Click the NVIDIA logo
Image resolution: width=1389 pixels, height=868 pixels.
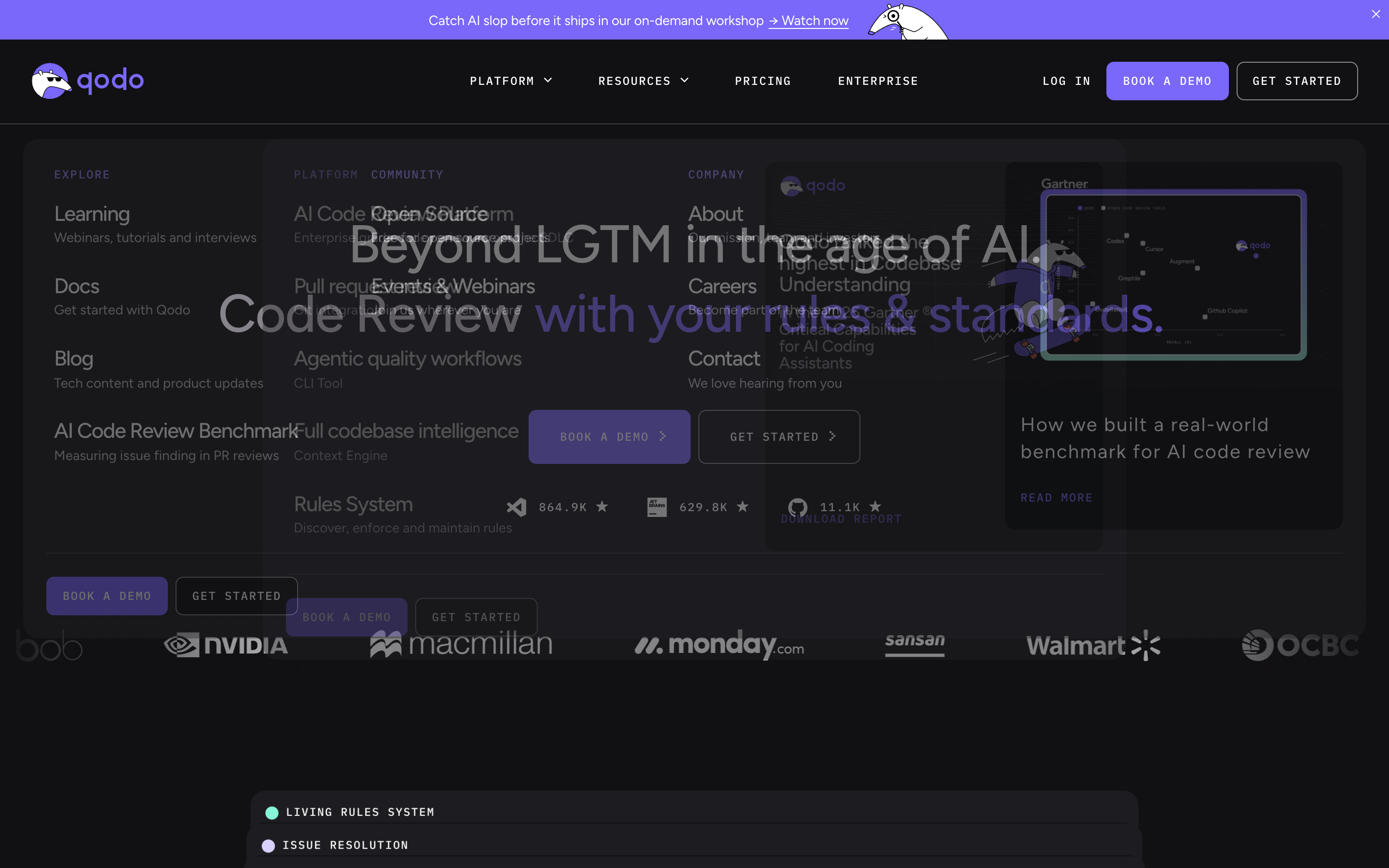coord(226,645)
